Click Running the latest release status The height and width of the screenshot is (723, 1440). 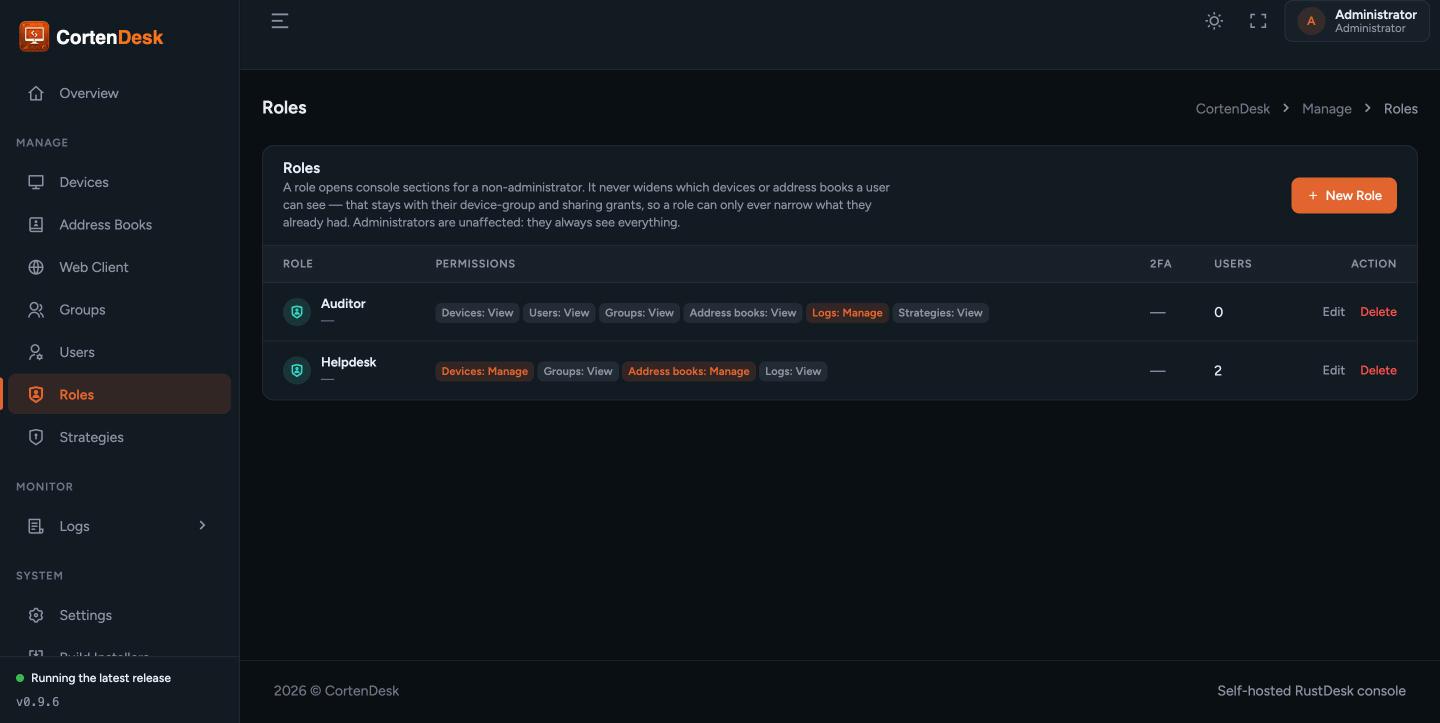coord(101,678)
